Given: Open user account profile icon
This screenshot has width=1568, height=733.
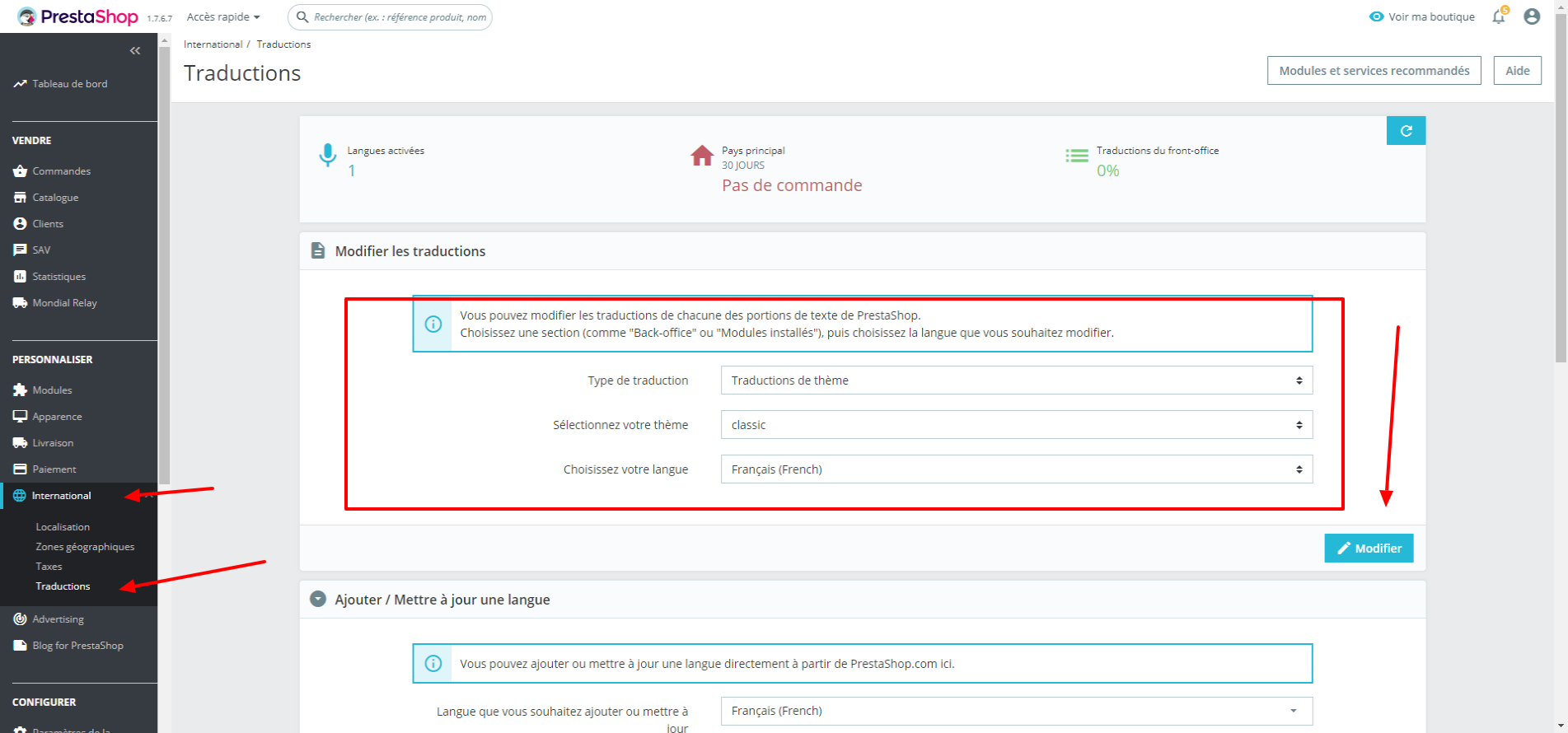Looking at the screenshot, I should [x=1532, y=16].
